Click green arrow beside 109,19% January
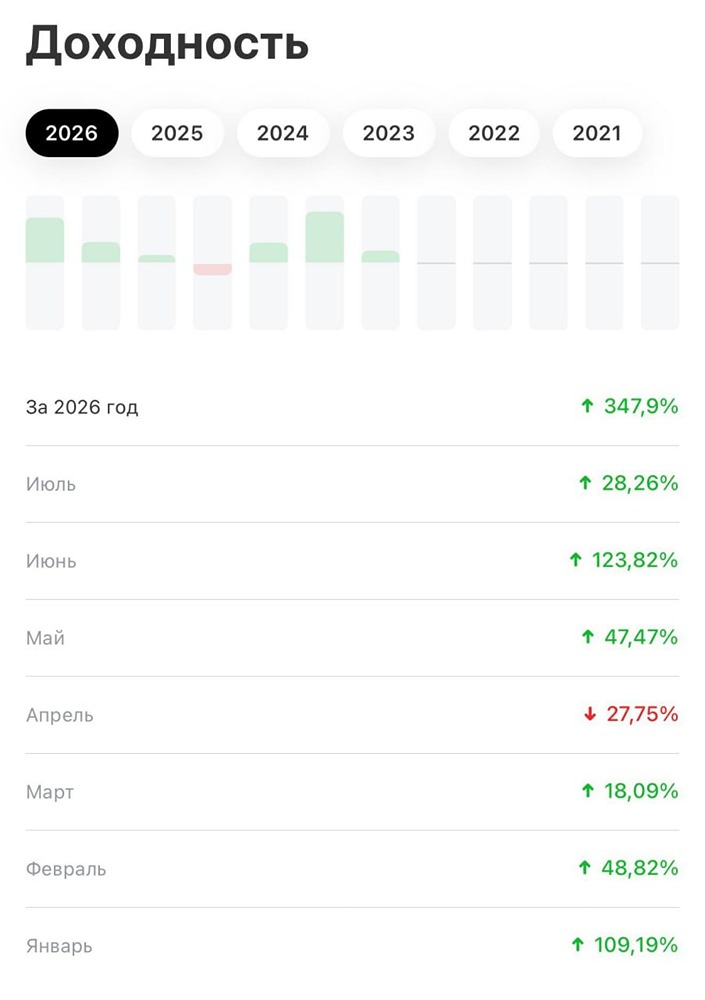The height and width of the screenshot is (1000, 705). [x=577, y=945]
